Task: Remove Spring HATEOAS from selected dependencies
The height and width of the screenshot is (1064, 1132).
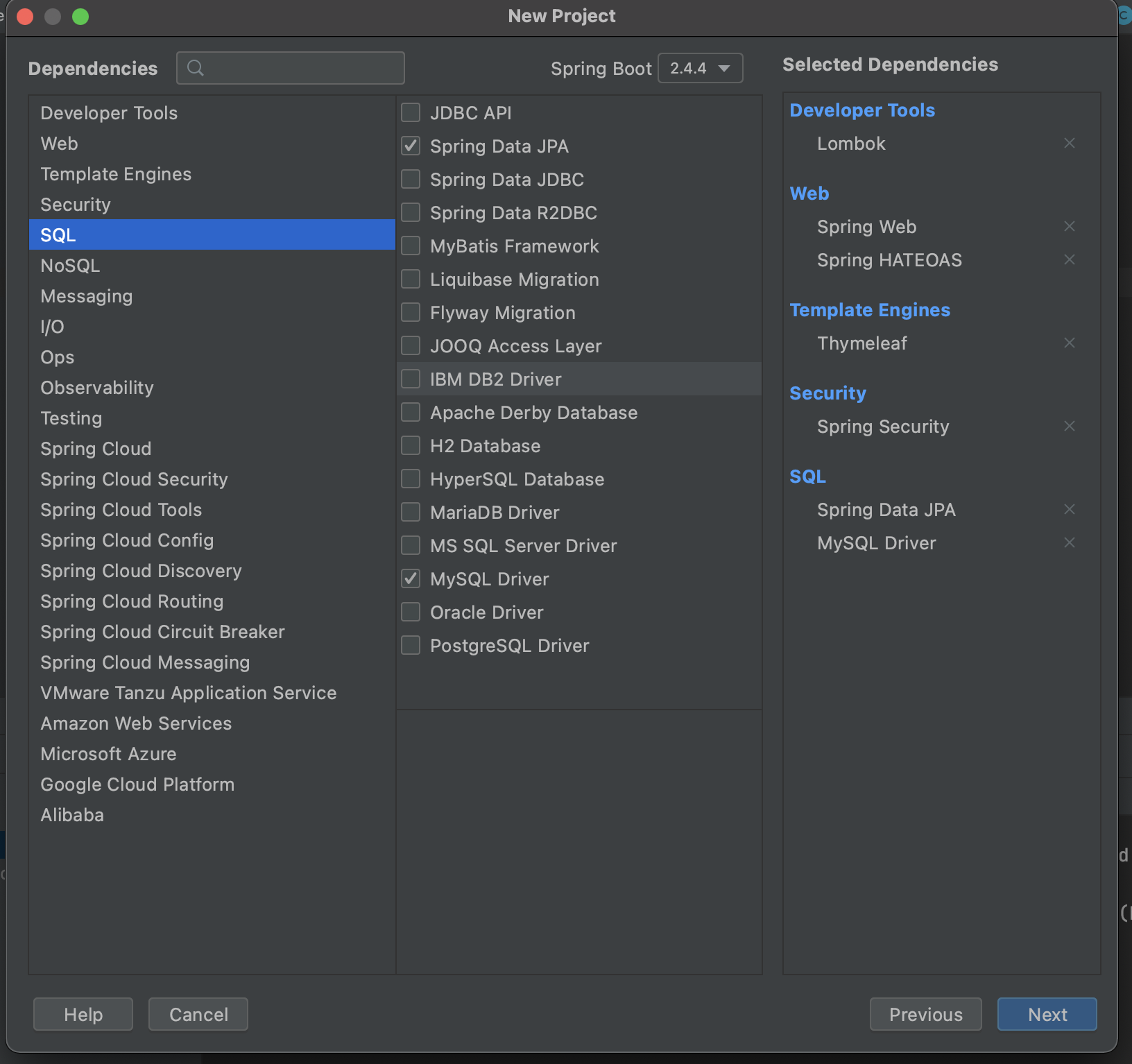Action: tap(1069, 259)
